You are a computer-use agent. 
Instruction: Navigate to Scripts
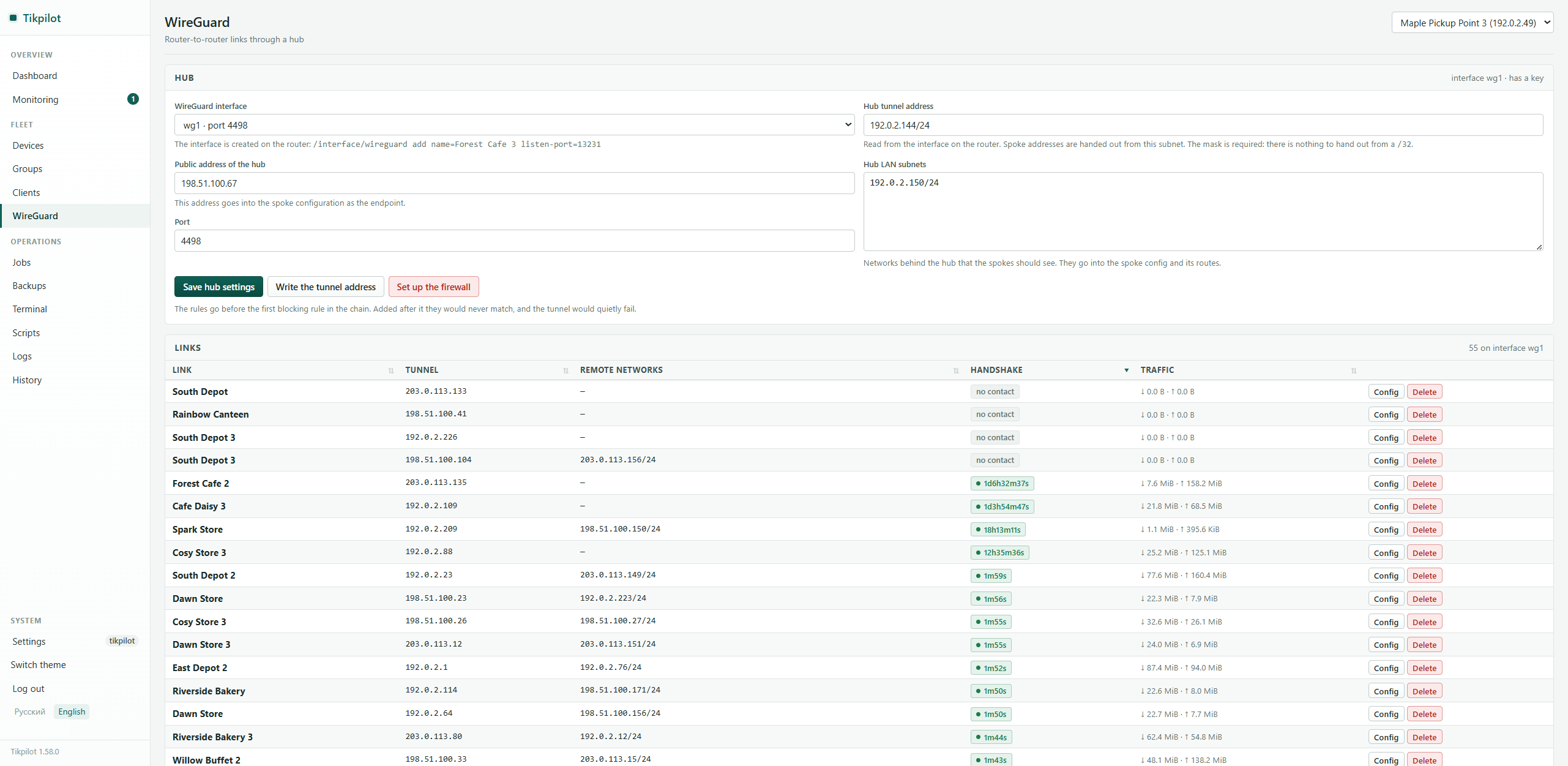click(x=75, y=333)
